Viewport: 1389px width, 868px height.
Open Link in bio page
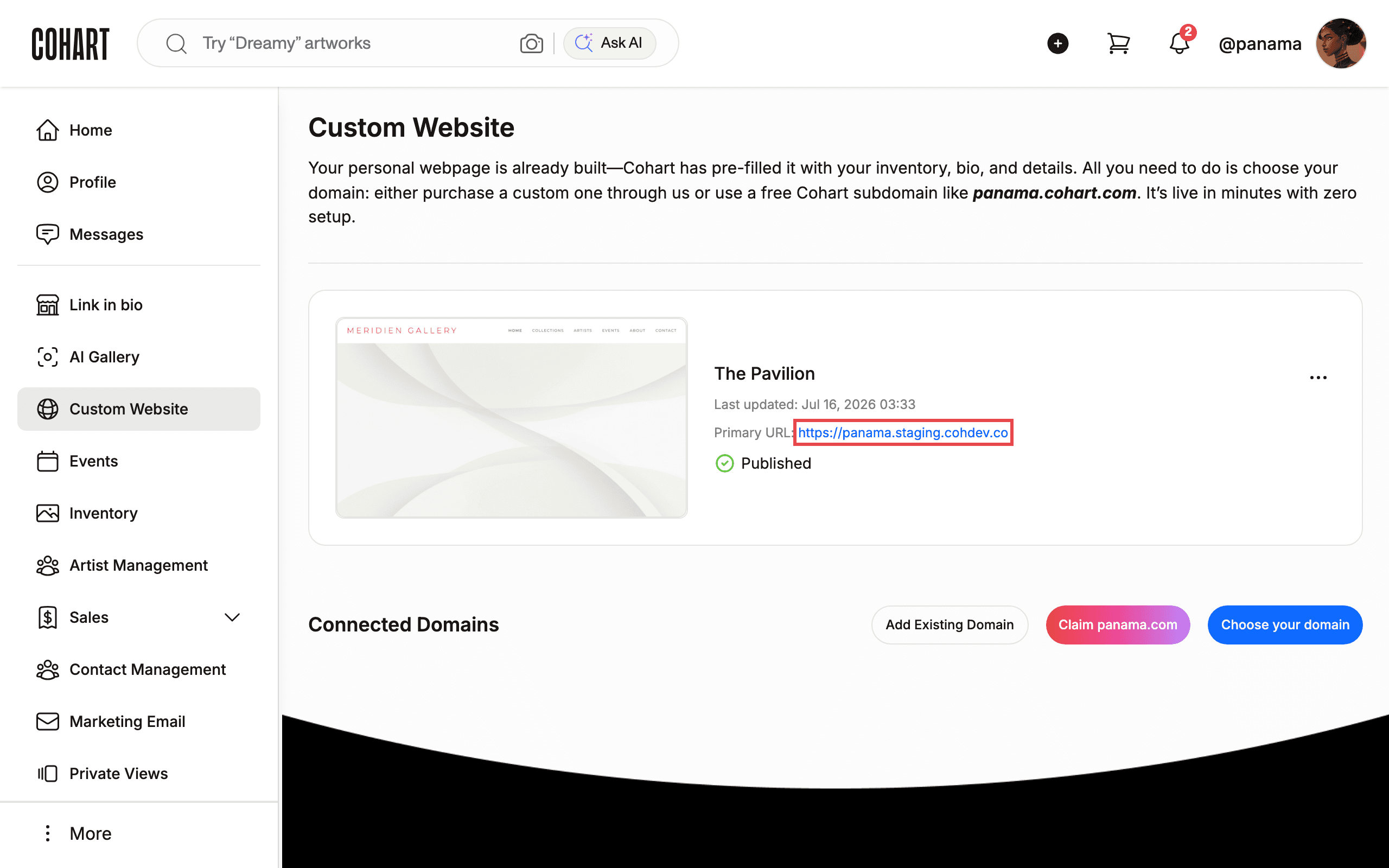pos(139,305)
